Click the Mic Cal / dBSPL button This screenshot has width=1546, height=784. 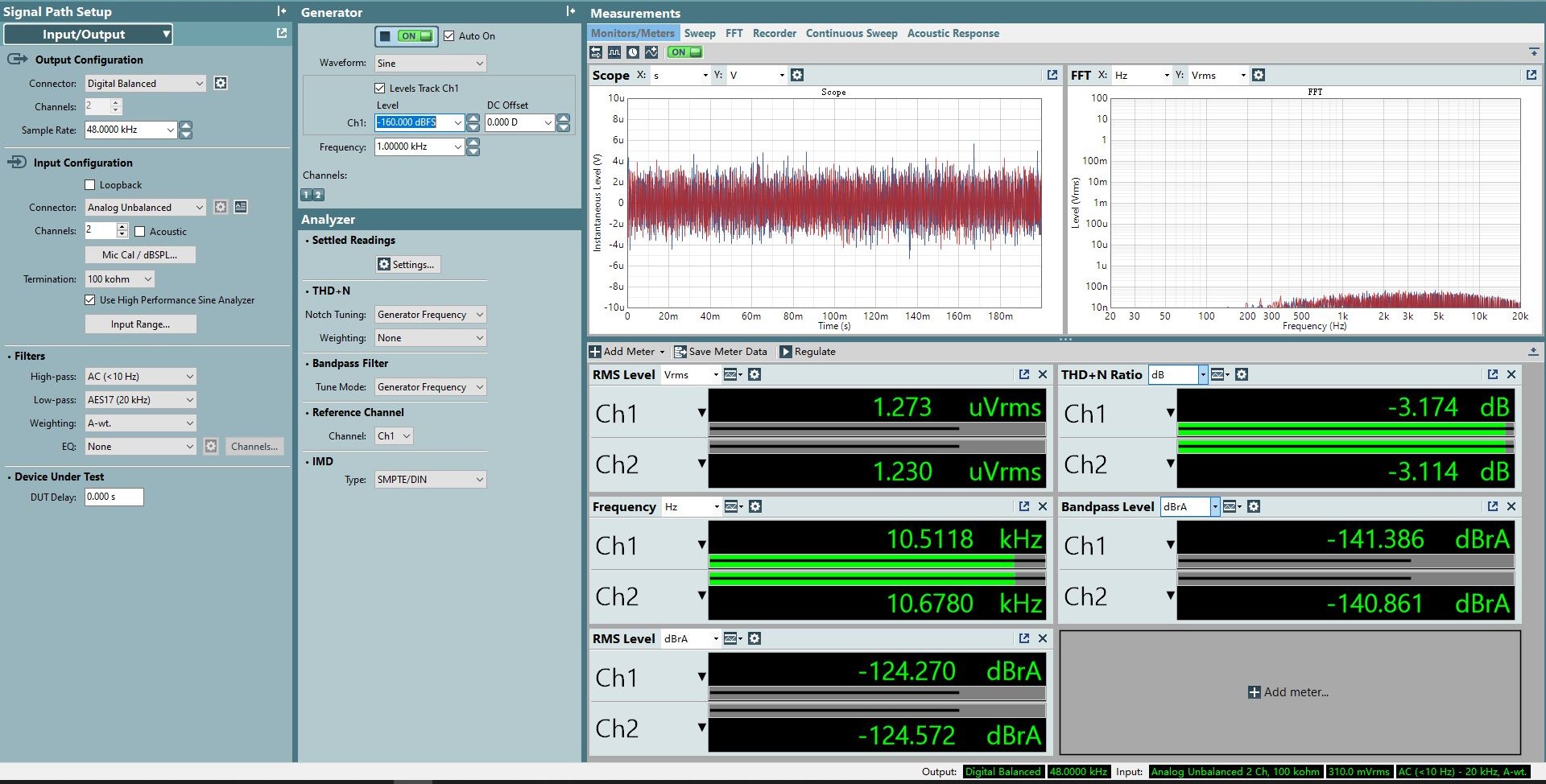[x=140, y=254]
